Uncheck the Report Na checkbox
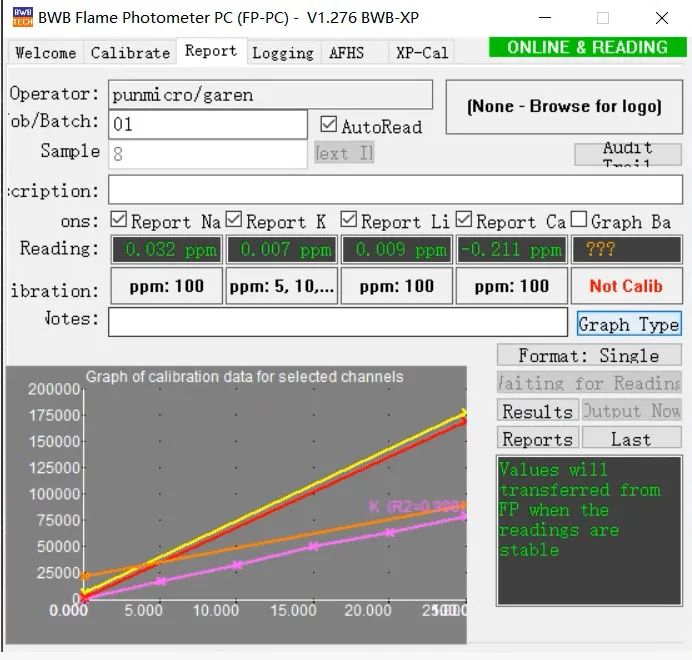This screenshot has height=660, width=692. (x=119, y=220)
